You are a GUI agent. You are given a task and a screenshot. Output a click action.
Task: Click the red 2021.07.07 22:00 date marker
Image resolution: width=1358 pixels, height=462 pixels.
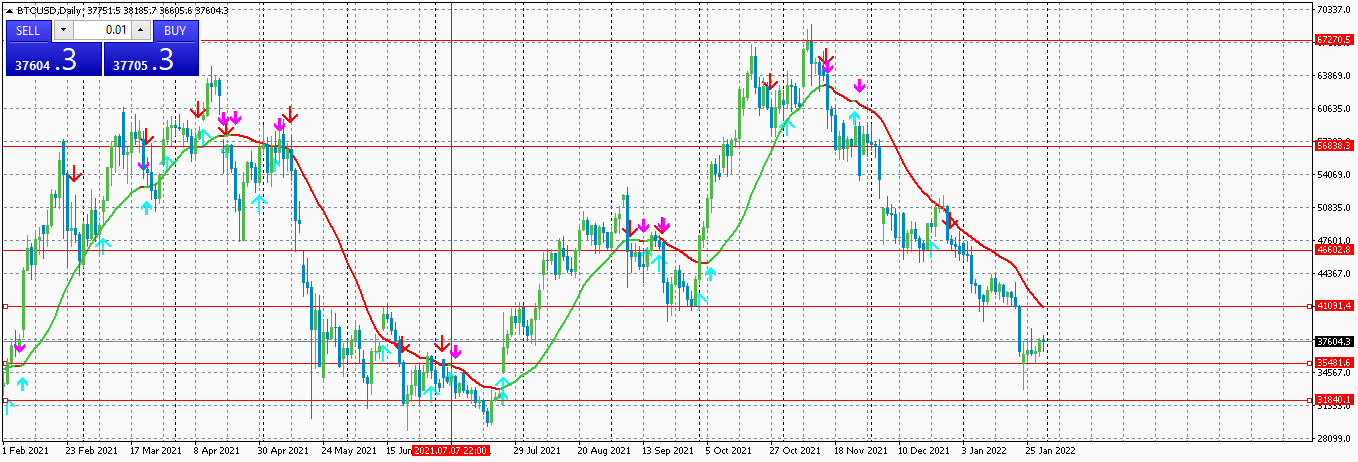click(451, 452)
